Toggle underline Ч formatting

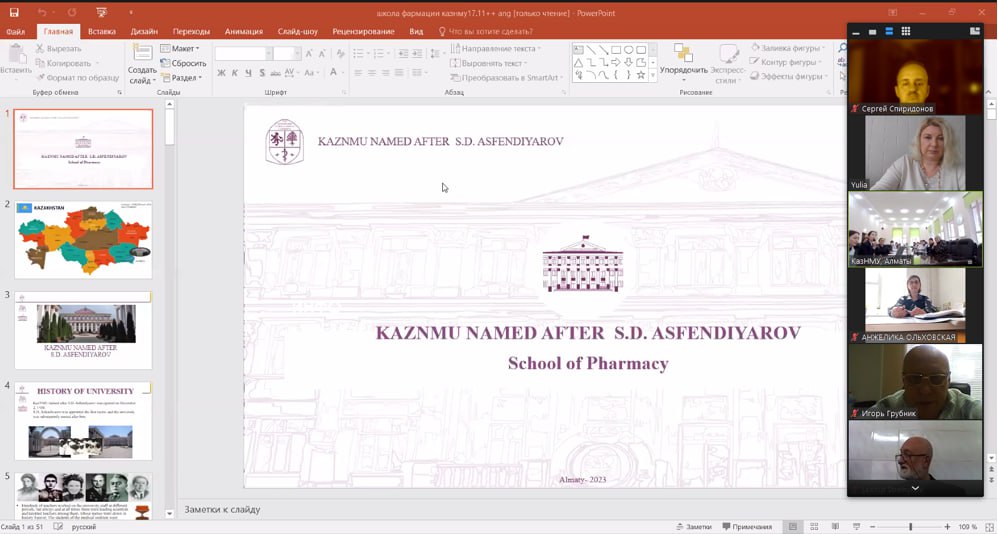[248, 73]
